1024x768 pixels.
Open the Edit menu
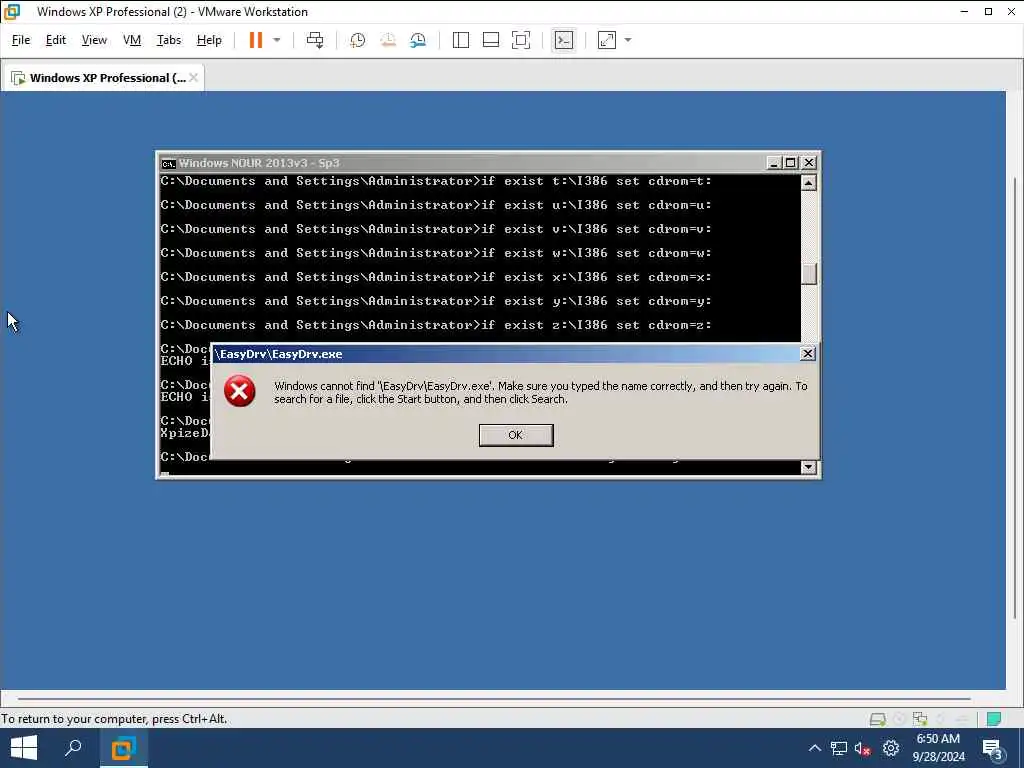pyautogui.click(x=56, y=40)
